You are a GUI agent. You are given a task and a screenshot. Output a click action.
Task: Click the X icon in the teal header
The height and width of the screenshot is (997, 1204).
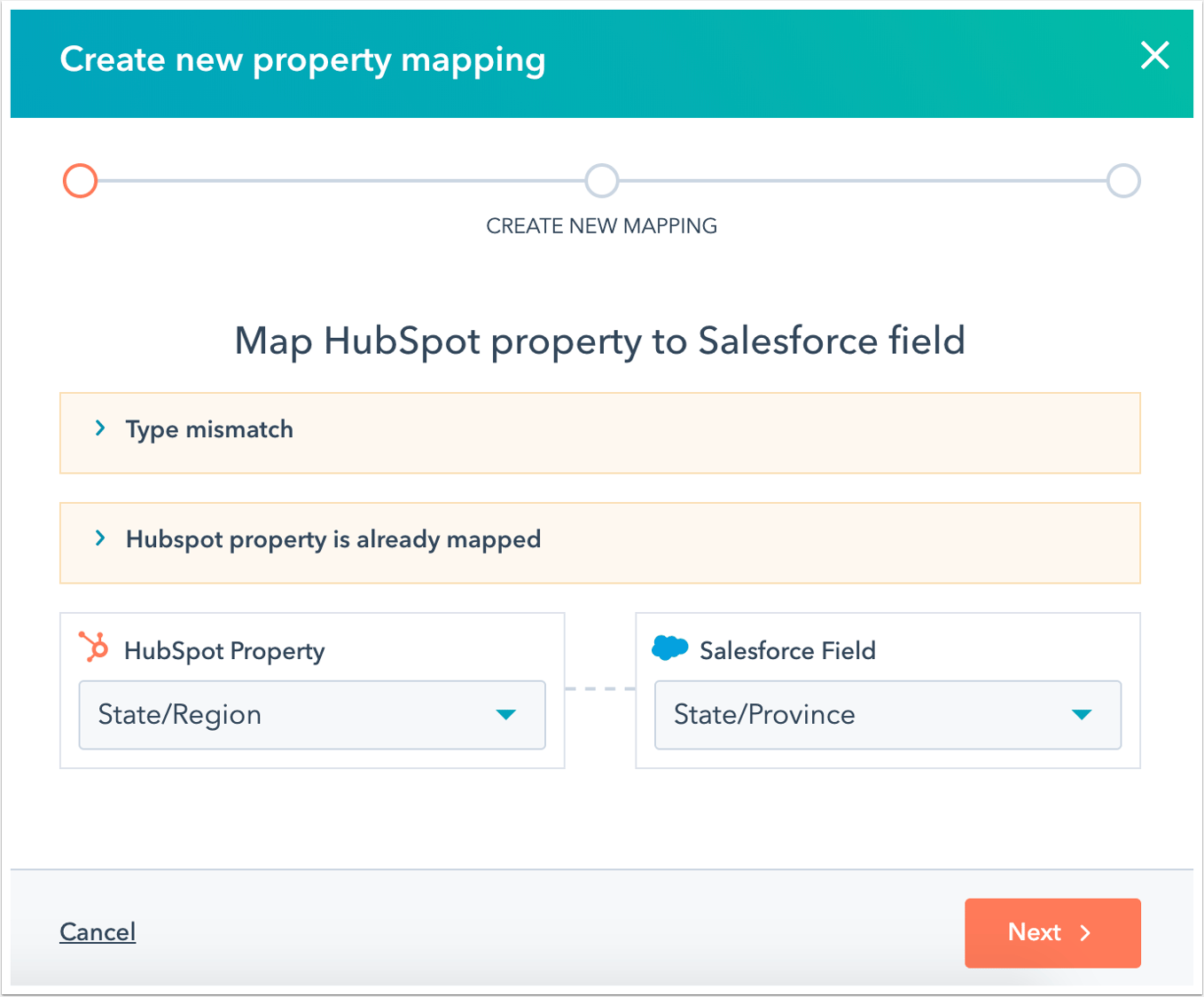tap(1155, 56)
